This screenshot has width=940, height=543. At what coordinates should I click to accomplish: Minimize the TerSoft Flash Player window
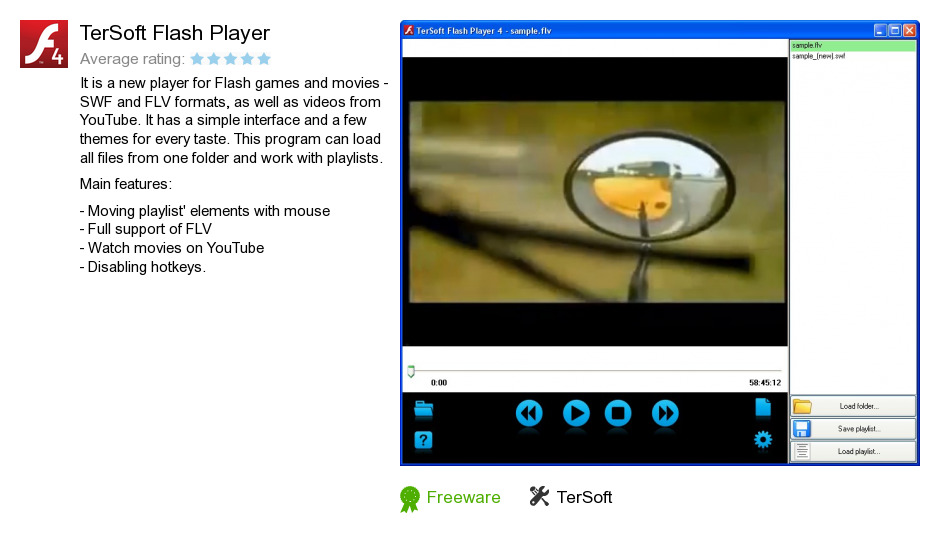pos(879,30)
